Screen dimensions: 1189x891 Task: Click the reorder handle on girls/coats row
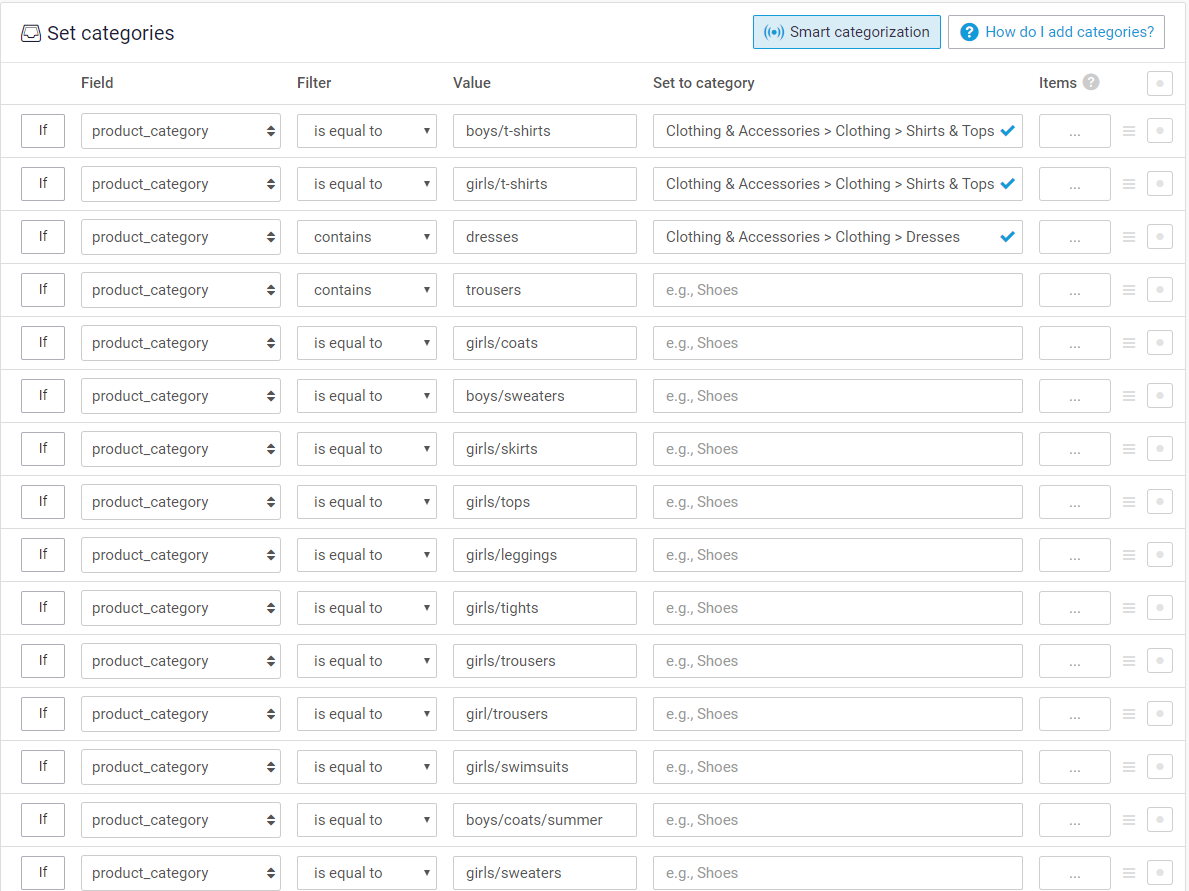coord(1129,344)
